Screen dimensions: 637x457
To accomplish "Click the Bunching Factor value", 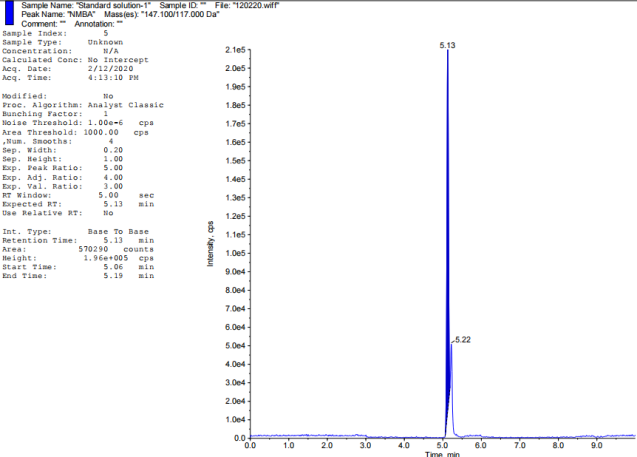I will 105,113.
